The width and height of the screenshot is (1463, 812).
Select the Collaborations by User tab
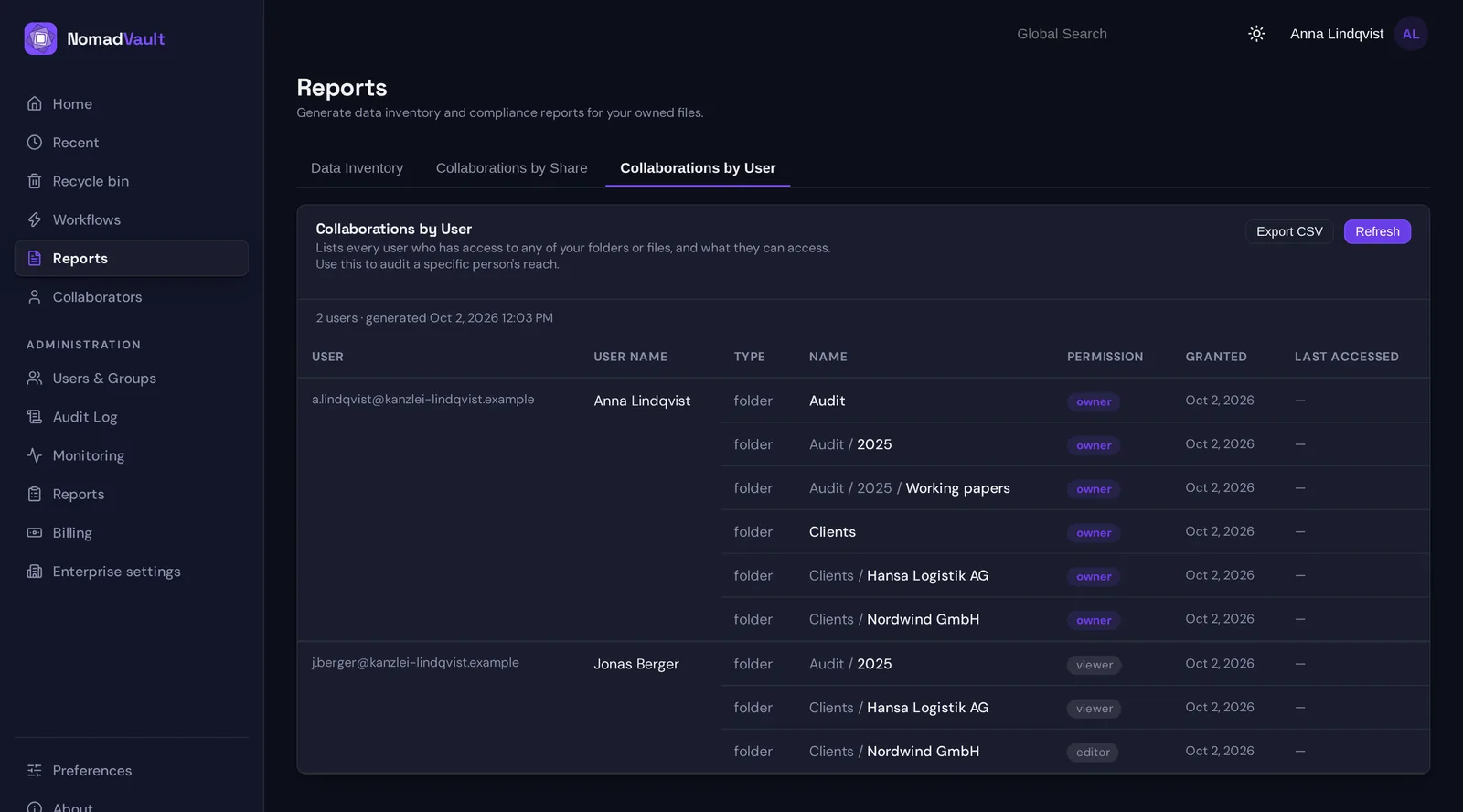698,168
